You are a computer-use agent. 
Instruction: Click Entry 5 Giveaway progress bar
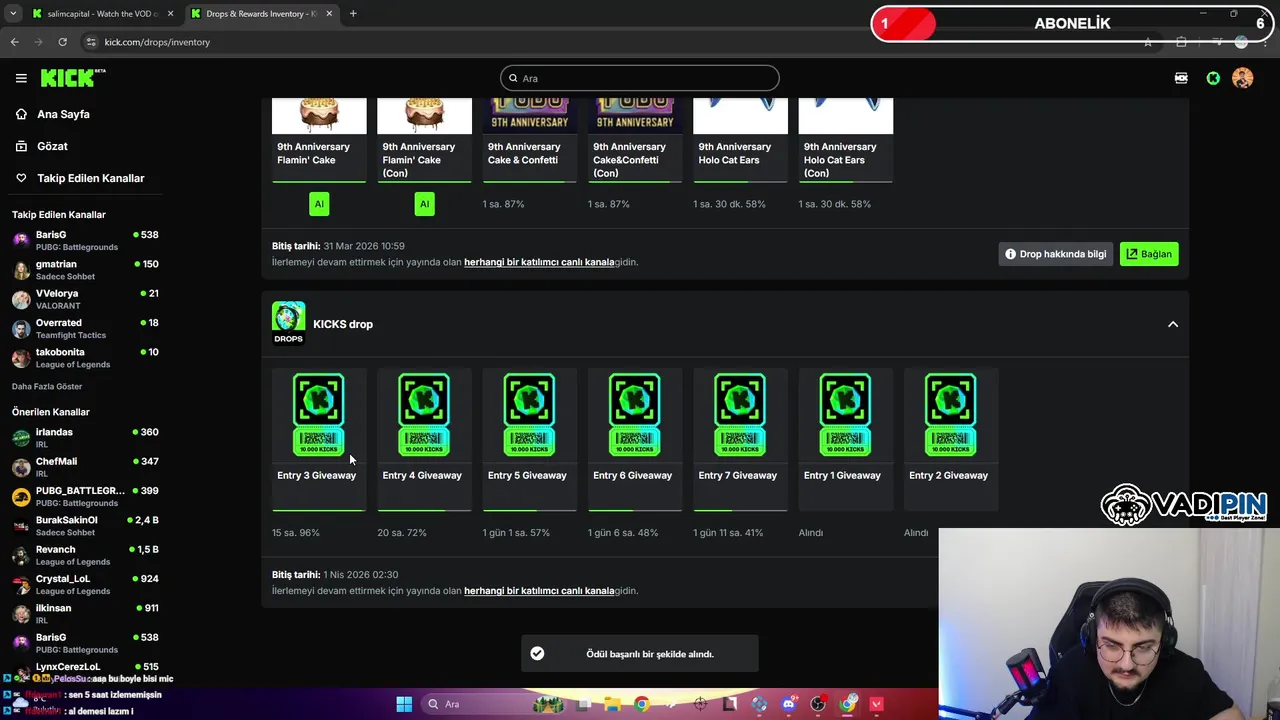(529, 510)
